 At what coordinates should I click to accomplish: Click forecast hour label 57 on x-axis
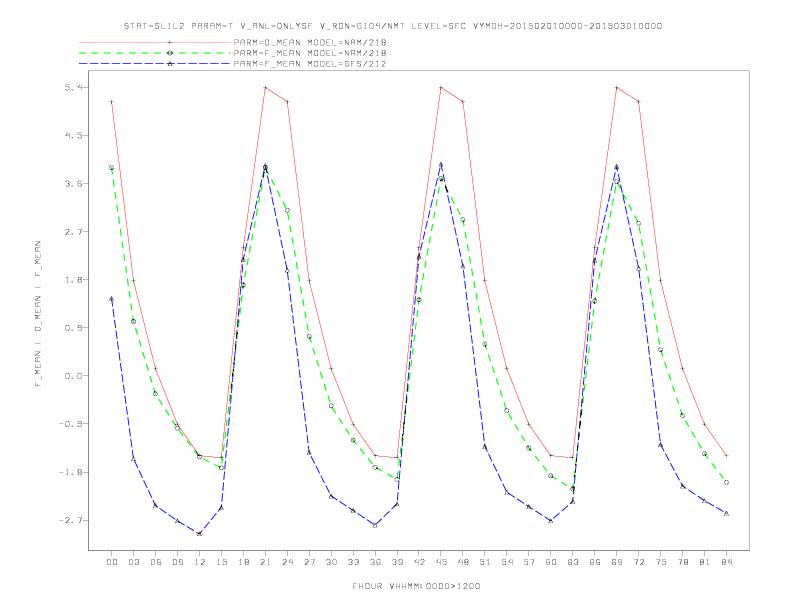pos(529,562)
